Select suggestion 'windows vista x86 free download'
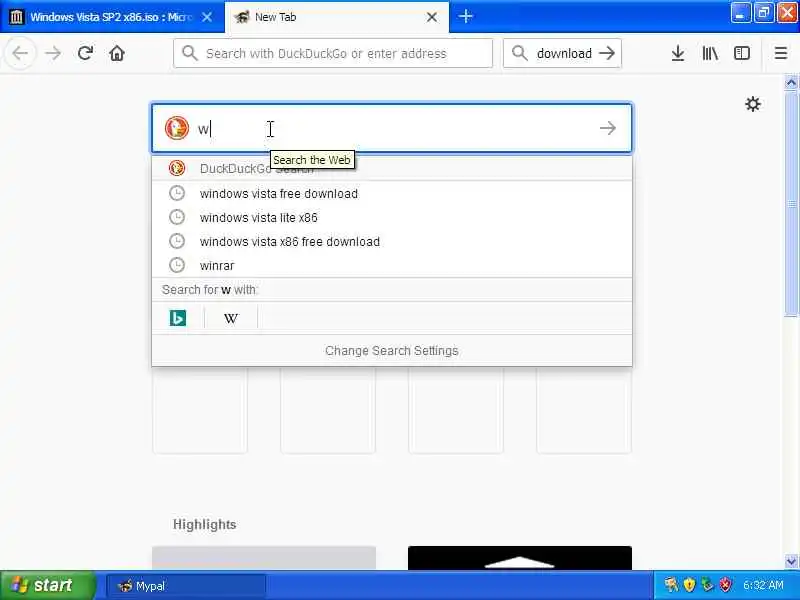This screenshot has height=600, width=800. tap(392, 241)
